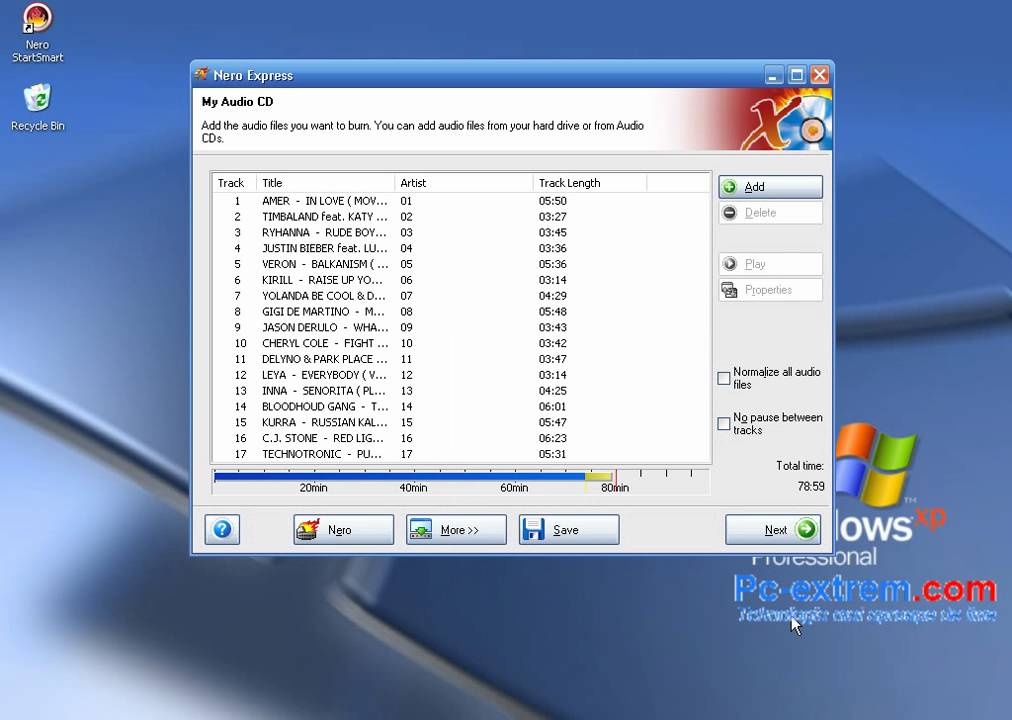Open Nero StartSmart desktop shortcut
Screen dimensions: 1012x720
pyautogui.click(x=37, y=33)
